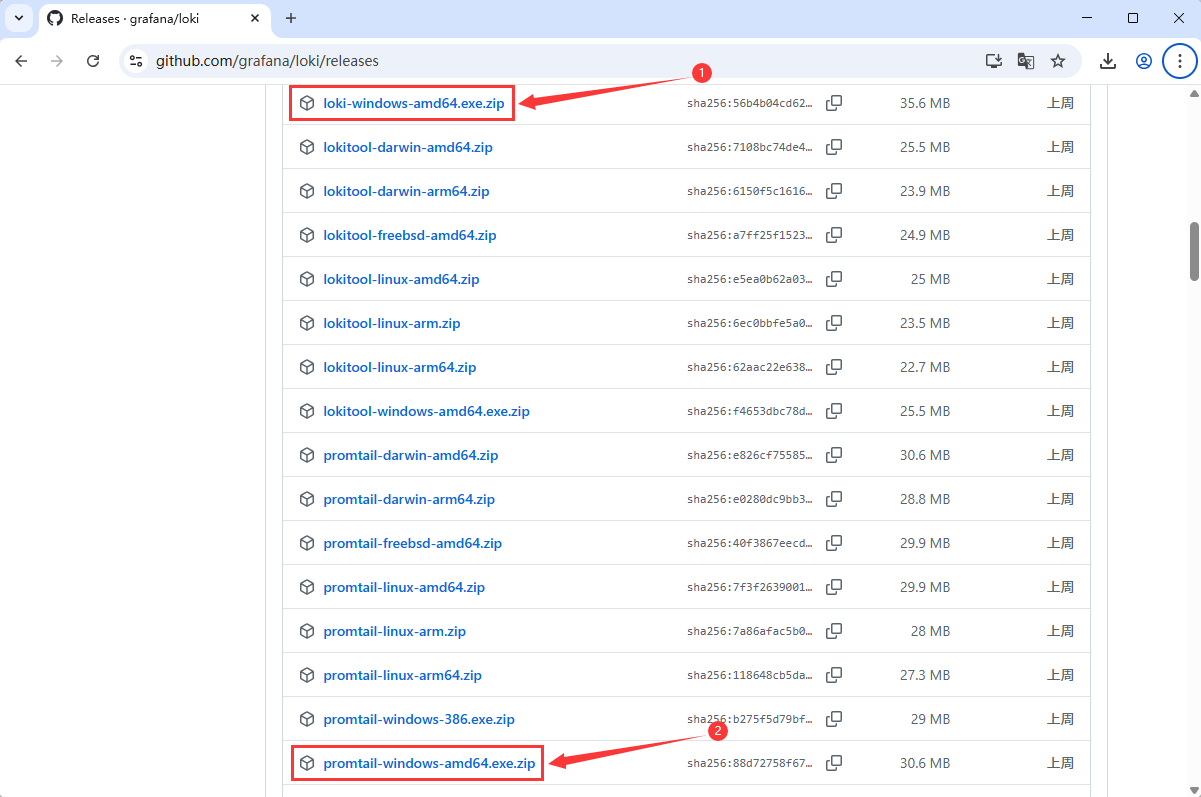Download lokitool-linux-amd64.zip

(x=401, y=279)
